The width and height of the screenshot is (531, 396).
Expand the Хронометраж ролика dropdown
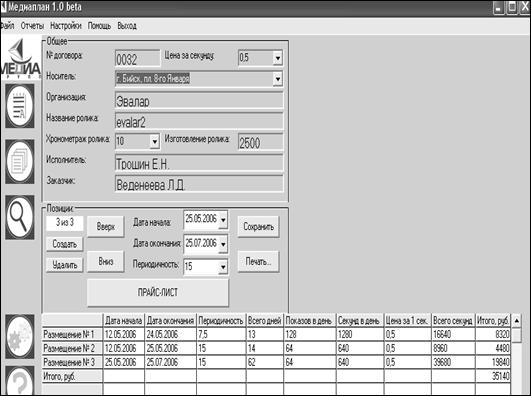click(x=155, y=141)
